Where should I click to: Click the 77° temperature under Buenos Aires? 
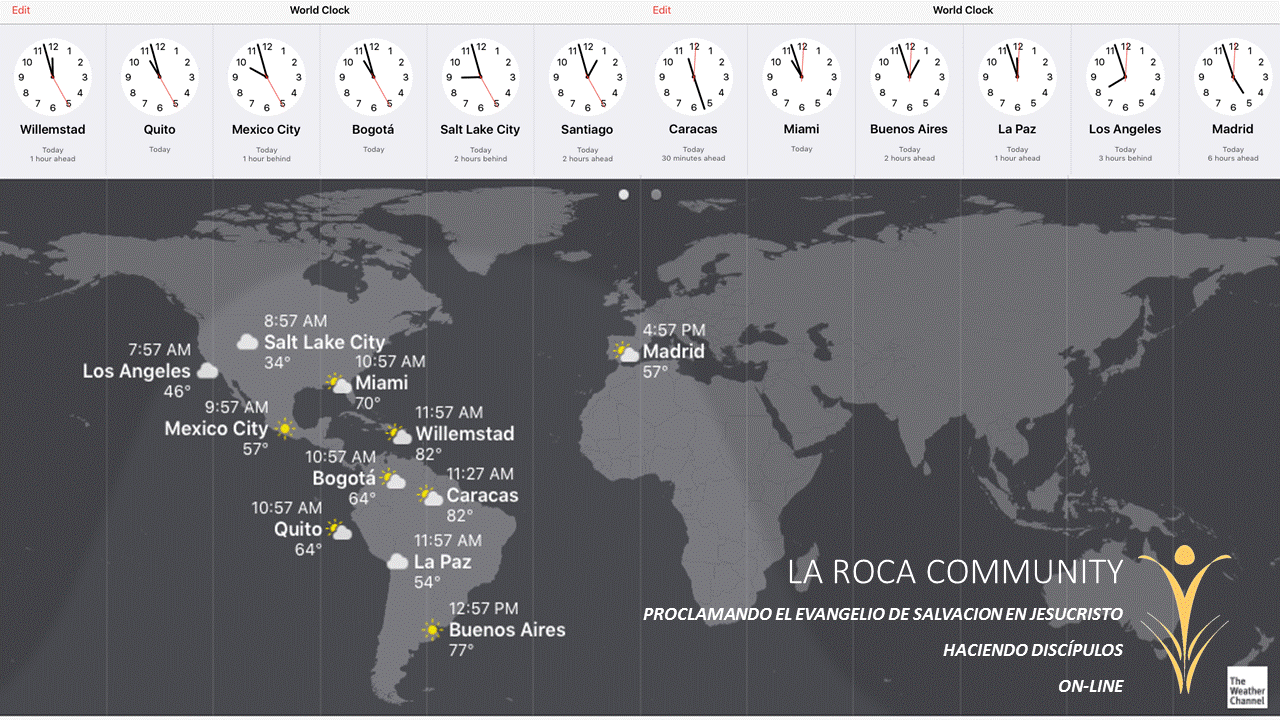point(461,650)
